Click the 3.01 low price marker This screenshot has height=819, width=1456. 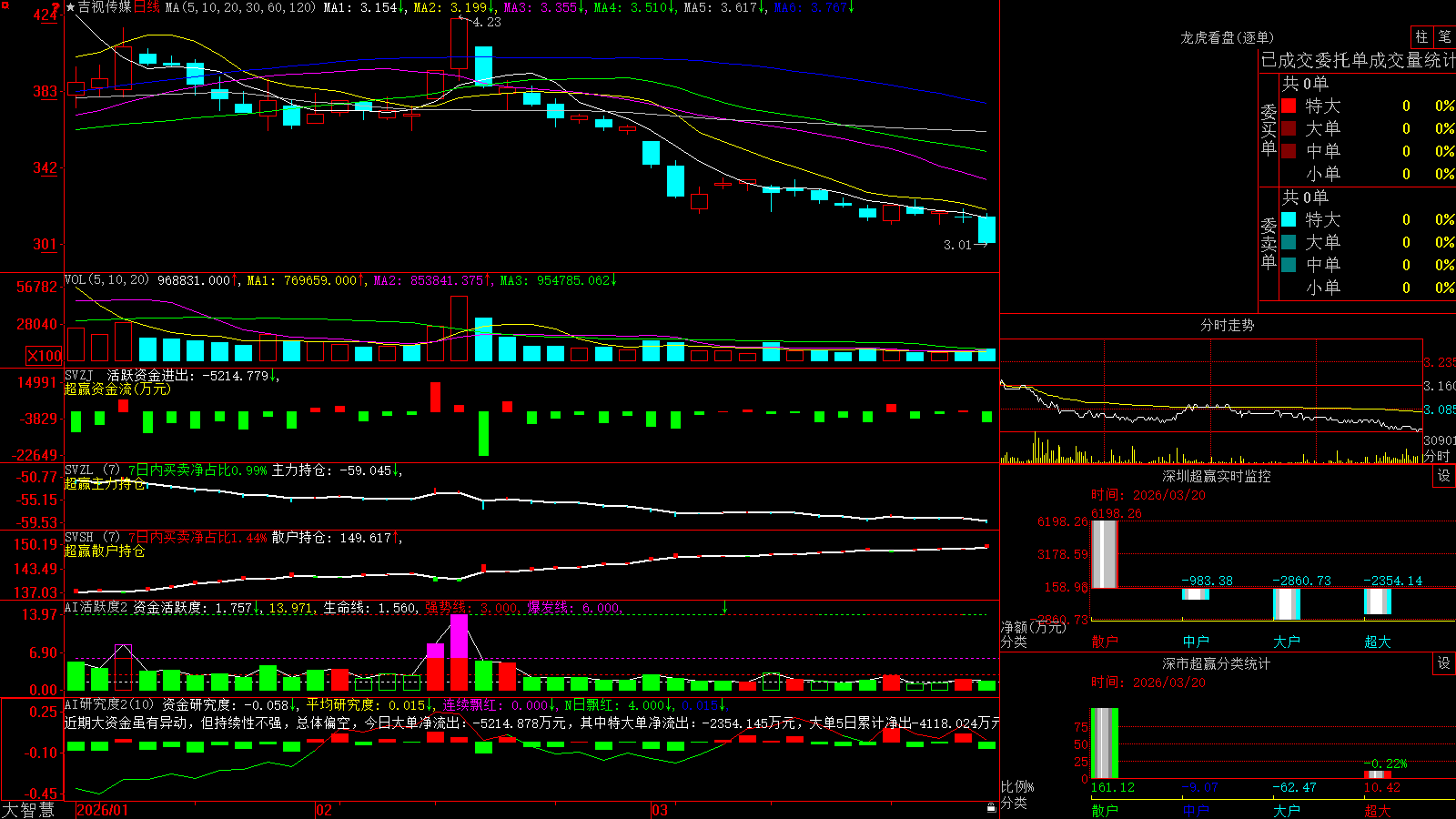(957, 245)
